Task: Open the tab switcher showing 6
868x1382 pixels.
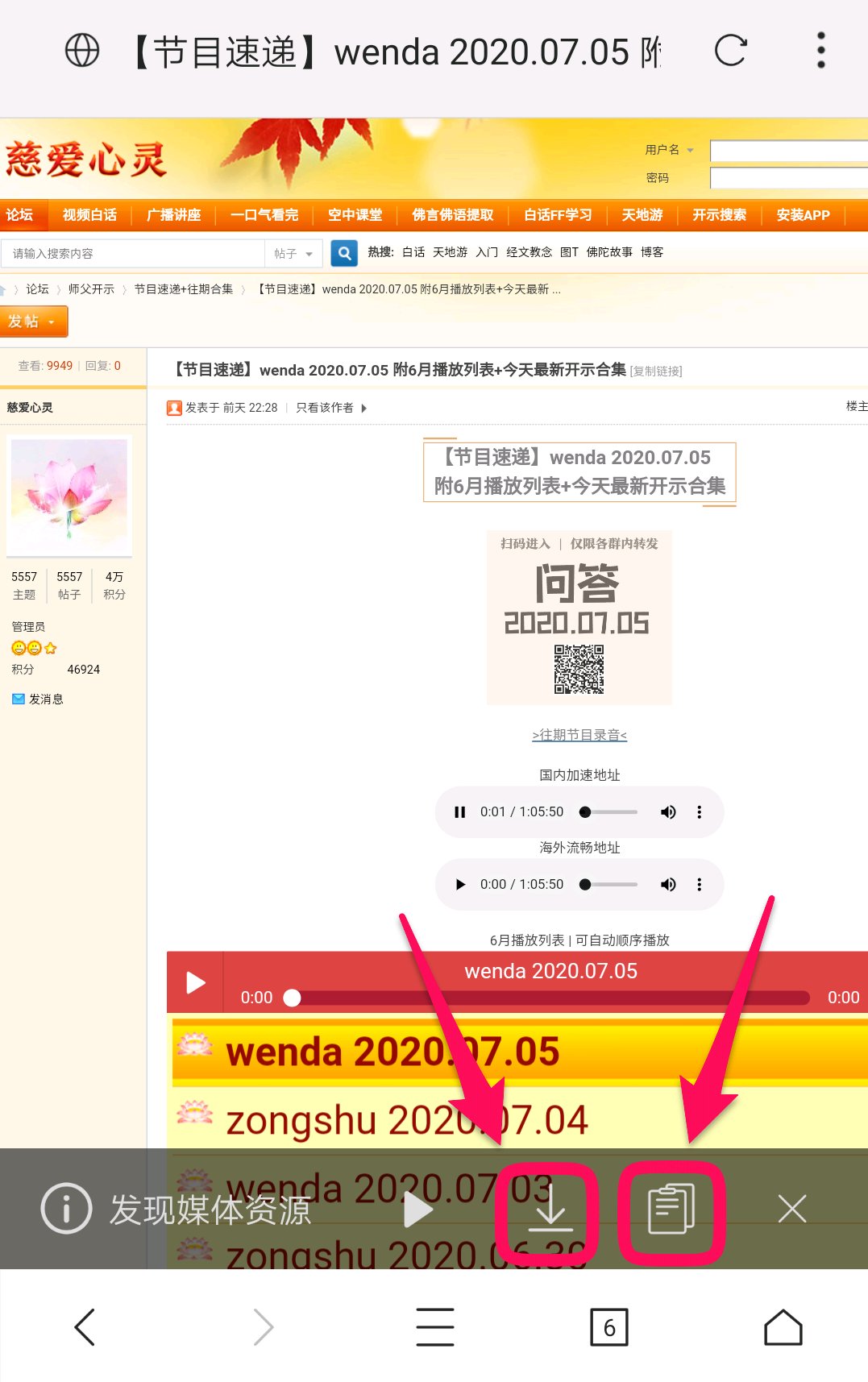Action: (609, 1327)
